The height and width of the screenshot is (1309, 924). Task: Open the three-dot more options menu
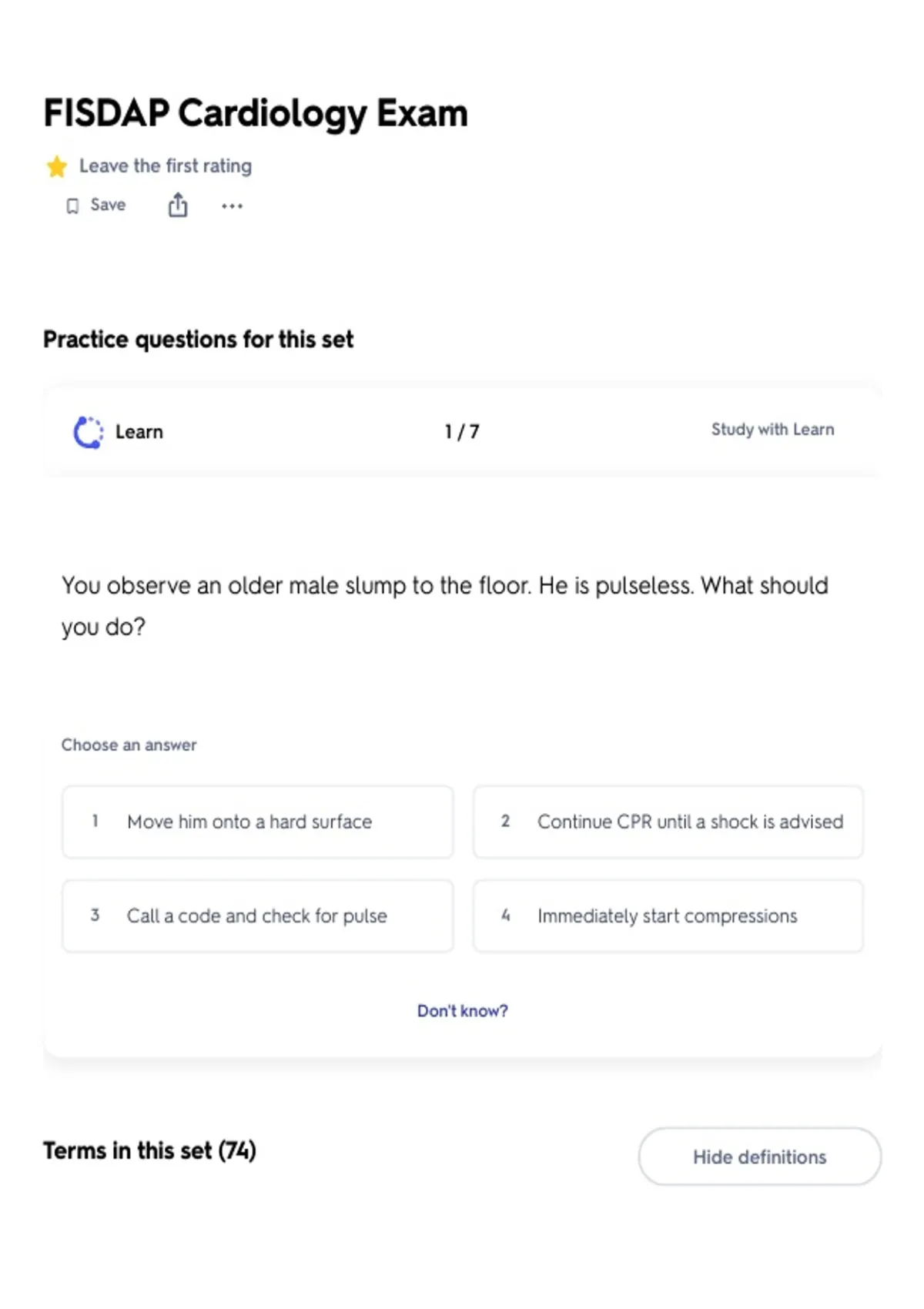(x=232, y=206)
